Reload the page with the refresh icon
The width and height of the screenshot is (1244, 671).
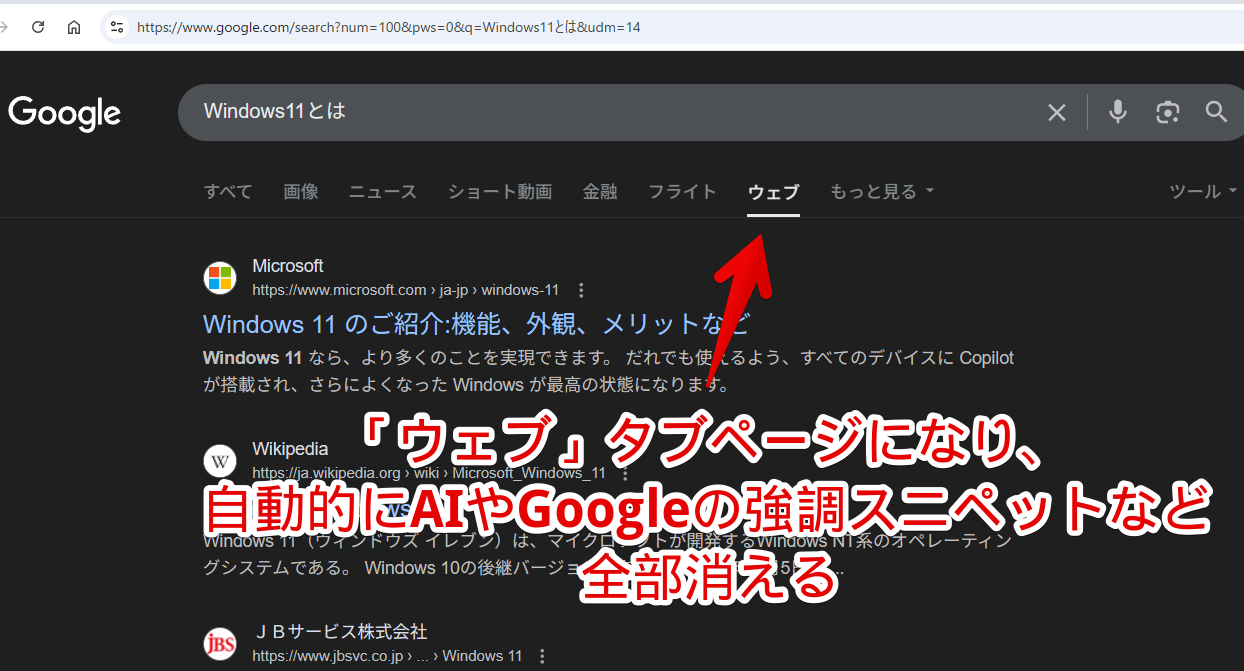point(38,27)
